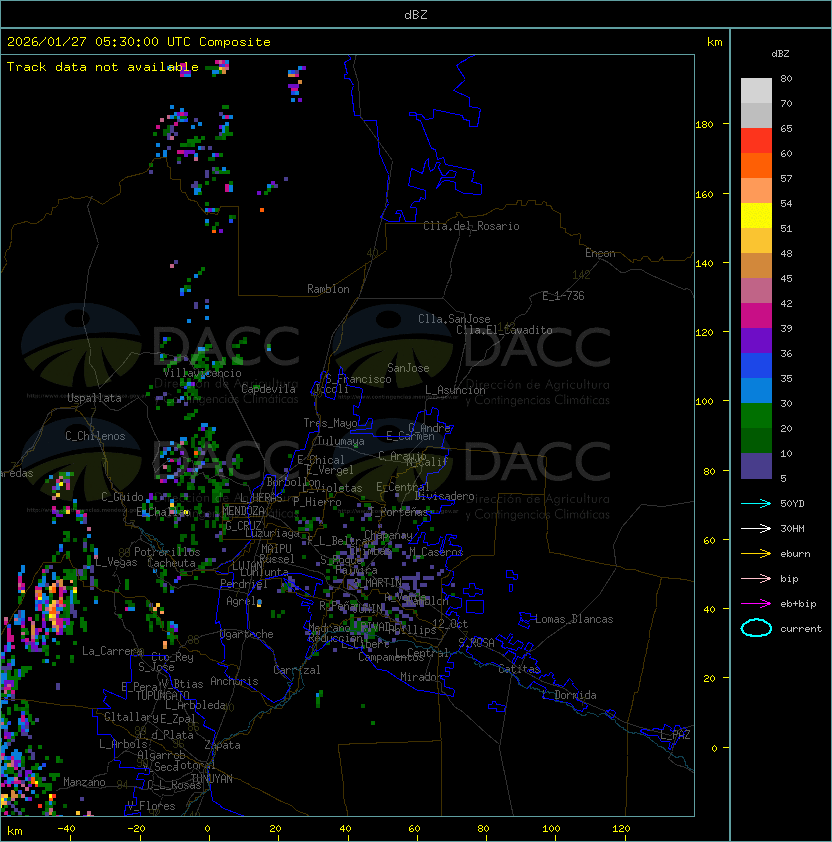832x842 pixels.
Task: Click the MENDOZA city label on map
Action: pyautogui.click(x=243, y=511)
